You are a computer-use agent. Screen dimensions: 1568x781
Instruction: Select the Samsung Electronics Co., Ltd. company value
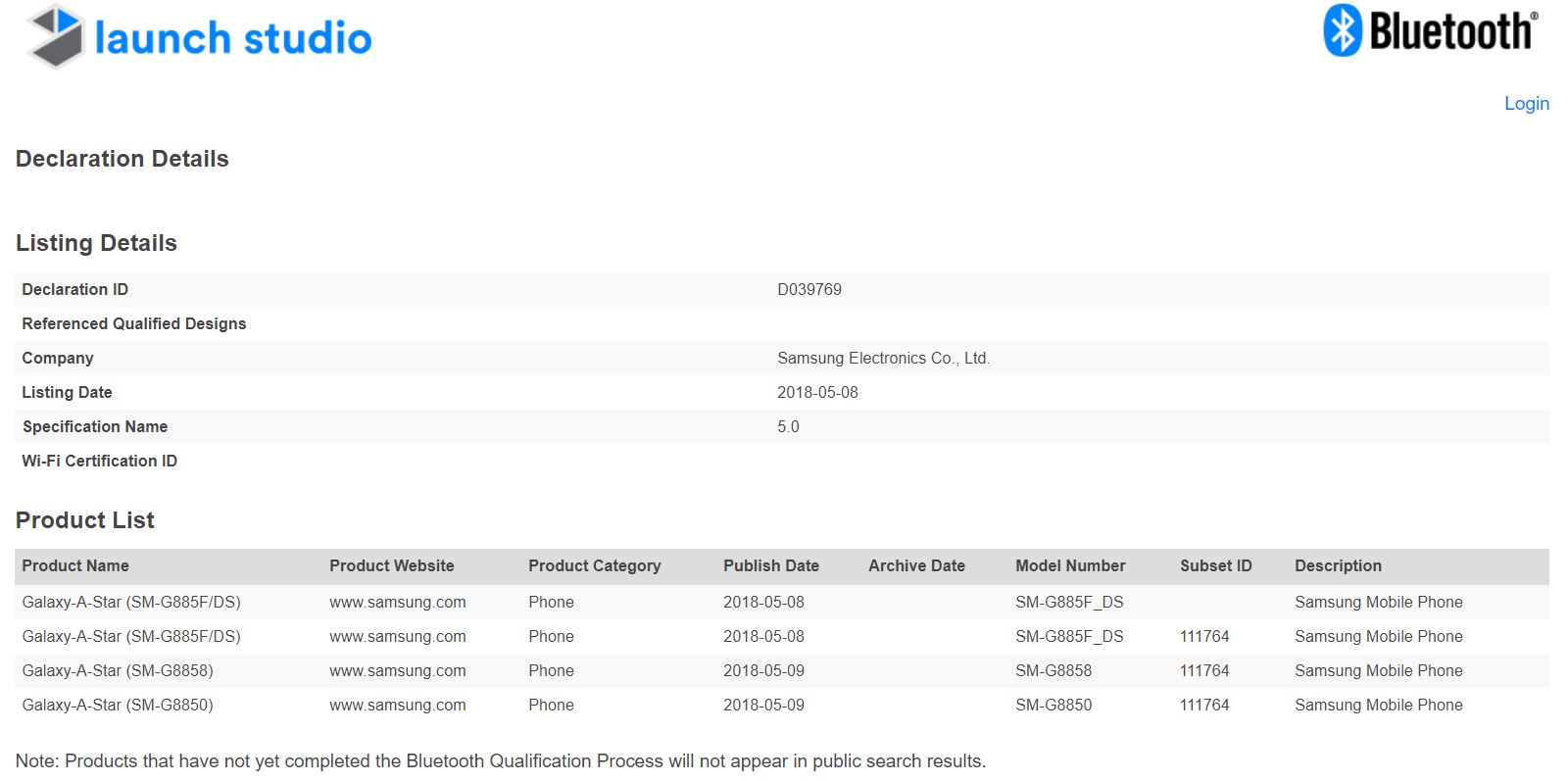click(x=883, y=358)
